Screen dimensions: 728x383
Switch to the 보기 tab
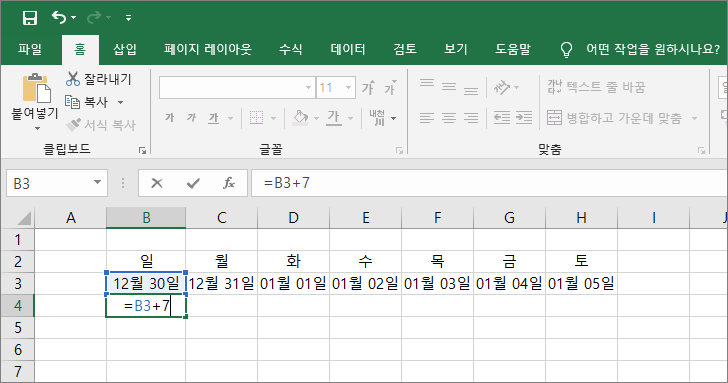[x=455, y=49]
